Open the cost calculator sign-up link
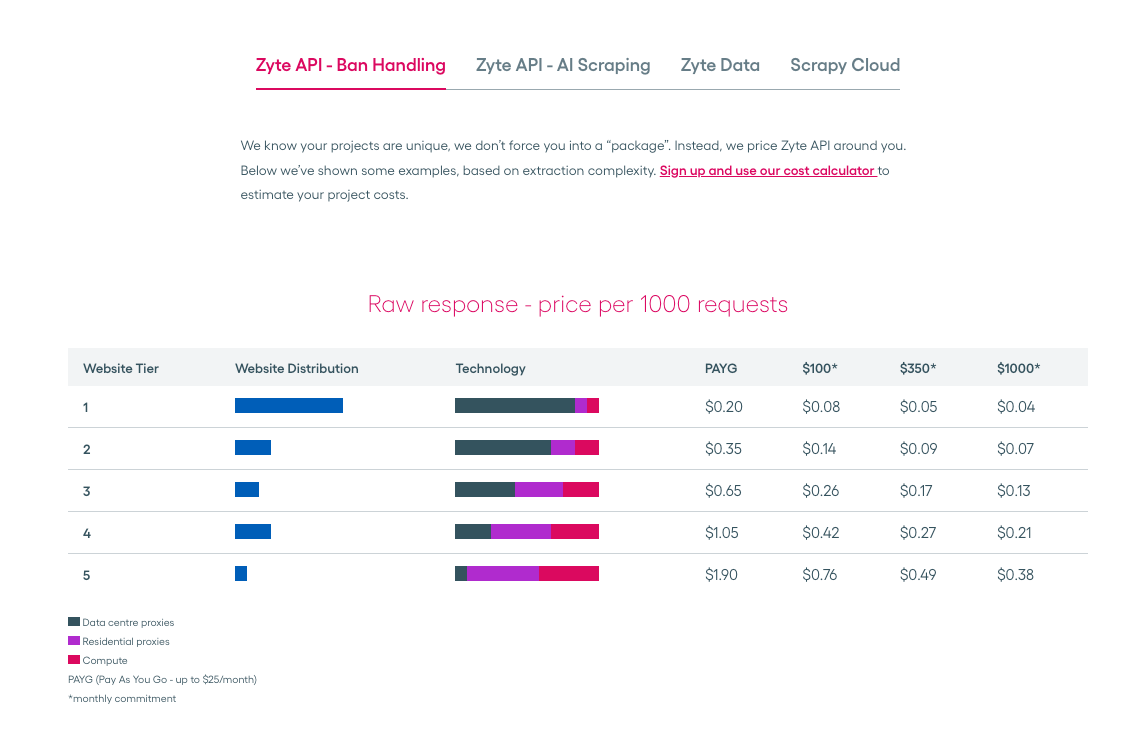The width and height of the screenshot is (1131, 735). click(767, 170)
